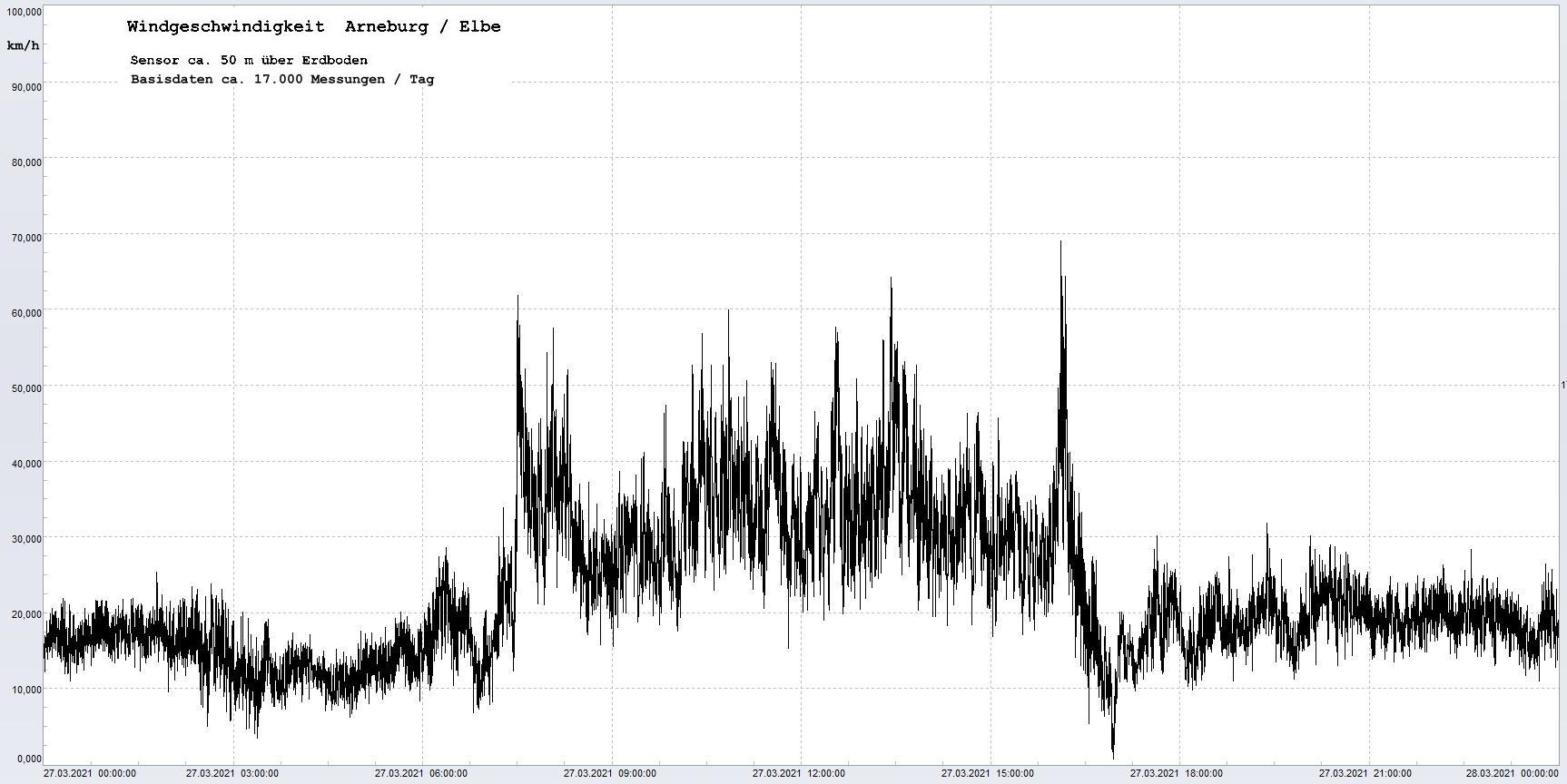
Task: Select the chart title Windgeschwindigkeit Arneburg / Elbe
Action: point(313,27)
